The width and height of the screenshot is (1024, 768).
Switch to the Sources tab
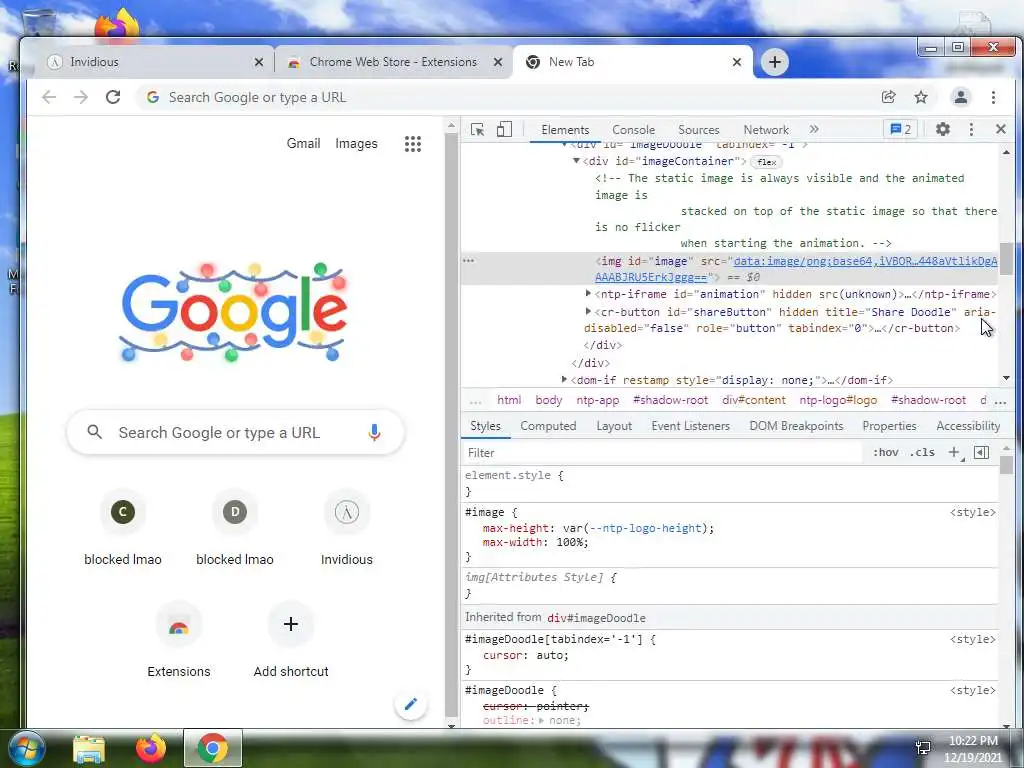pyautogui.click(x=698, y=130)
